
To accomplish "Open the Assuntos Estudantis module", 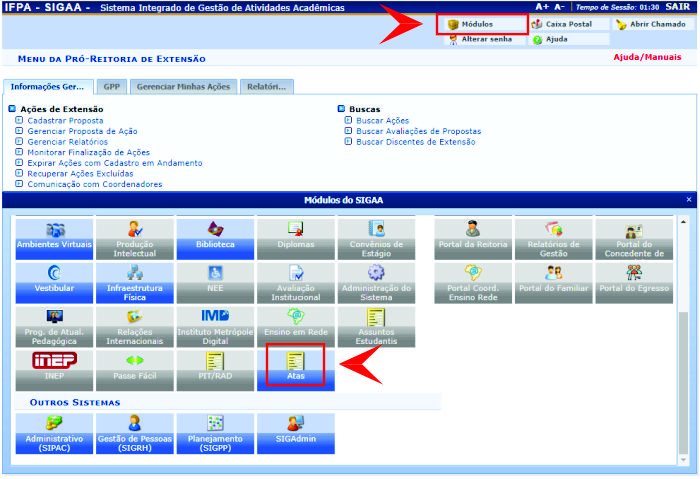I will click(x=376, y=327).
